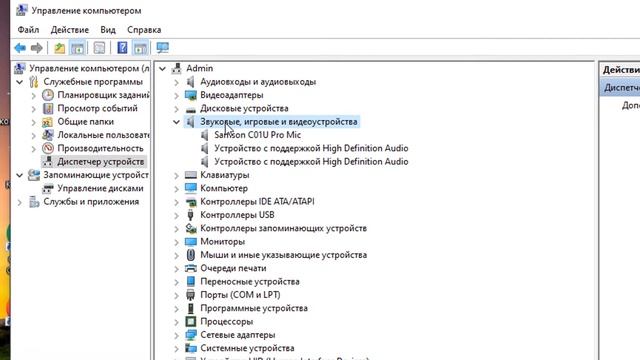Click the Процессоры category icon
The image size is (640, 360).
pyautogui.click(x=191, y=322)
